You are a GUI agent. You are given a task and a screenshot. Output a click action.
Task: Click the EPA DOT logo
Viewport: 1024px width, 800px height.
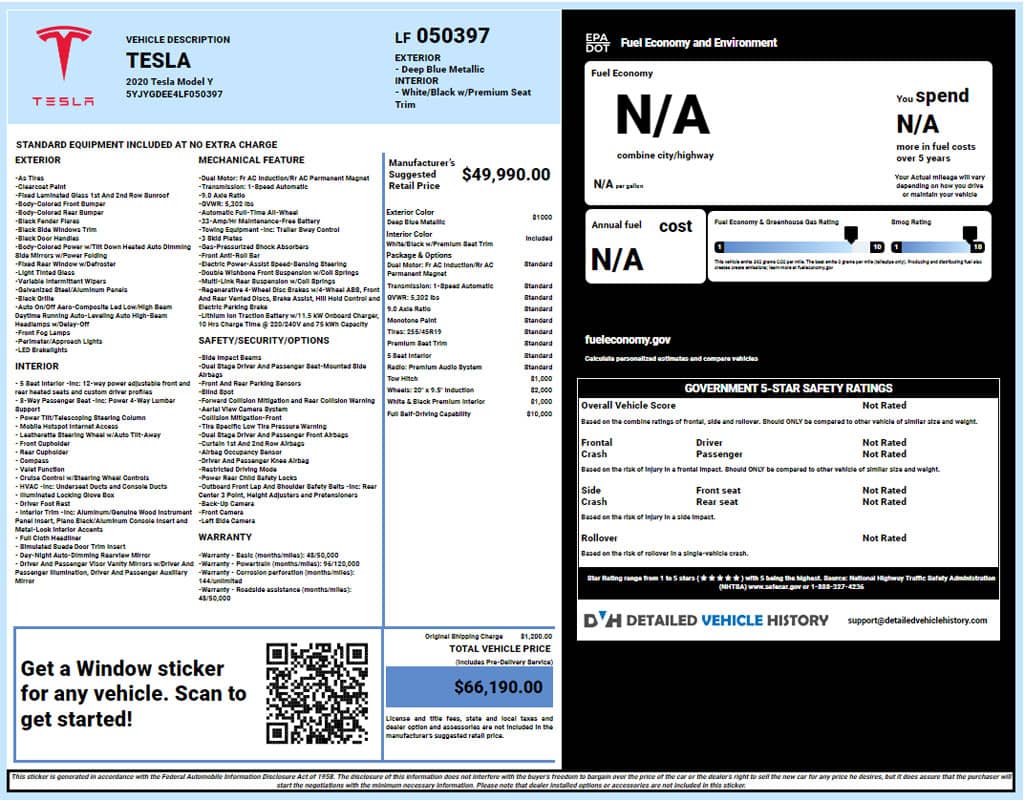[597, 42]
